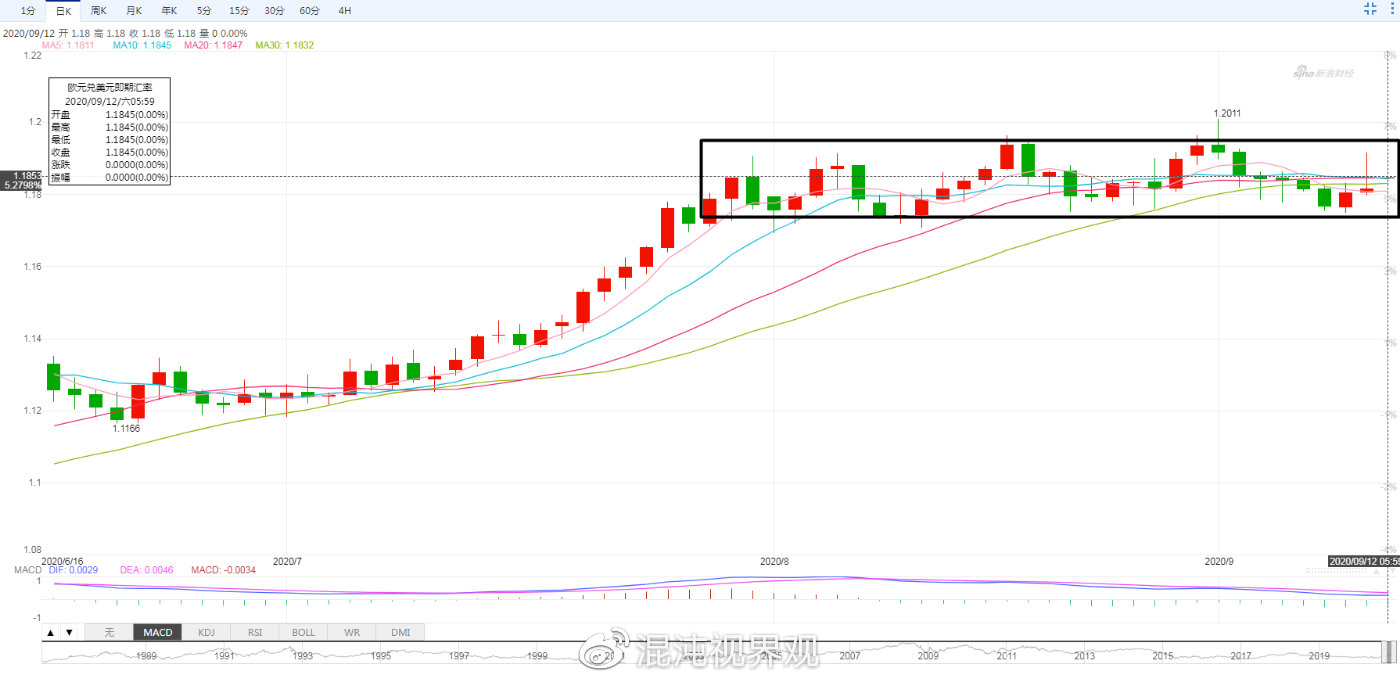
Task: Select the 15分 interval tab
Action: click(239, 10)
